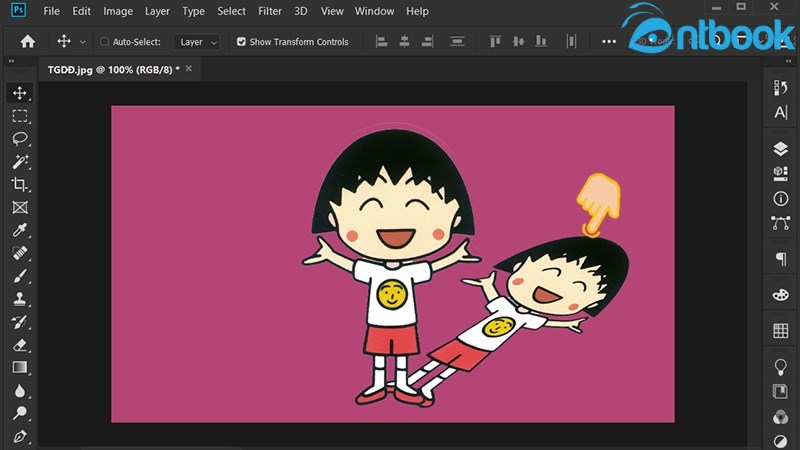
Task: Open the Help menu
Action: pyautogui.click(x=417, y=11)
